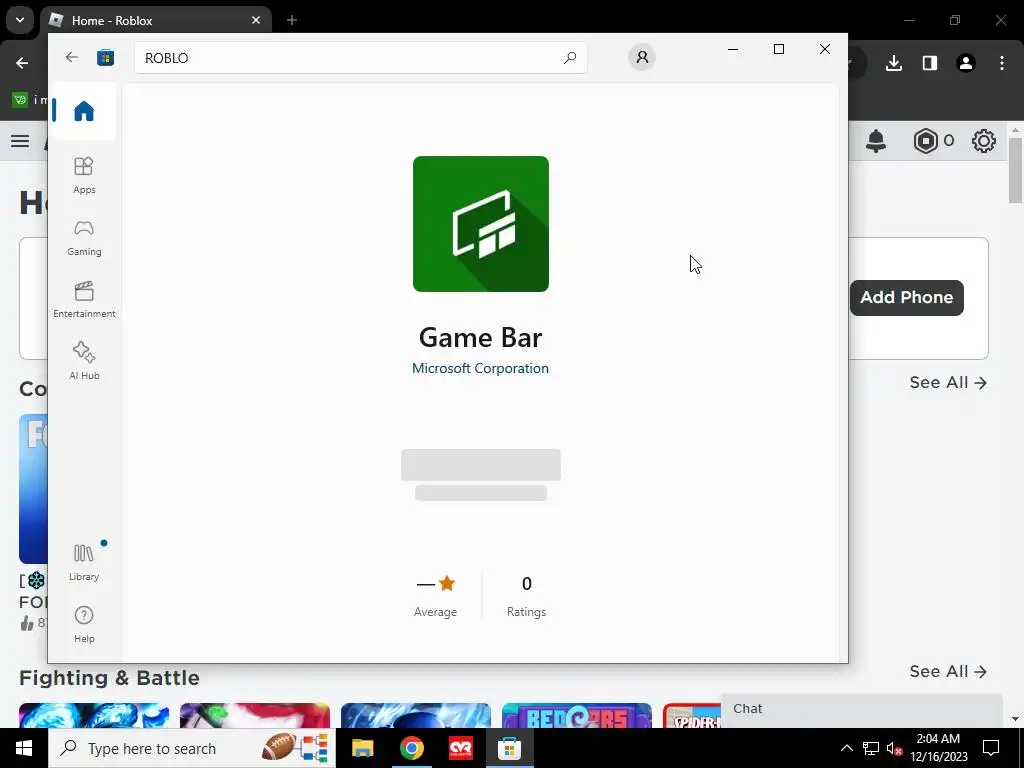This screenshot has width=1024, height=768.
Task: Click the Store back arrow
Action: point(72,57)
